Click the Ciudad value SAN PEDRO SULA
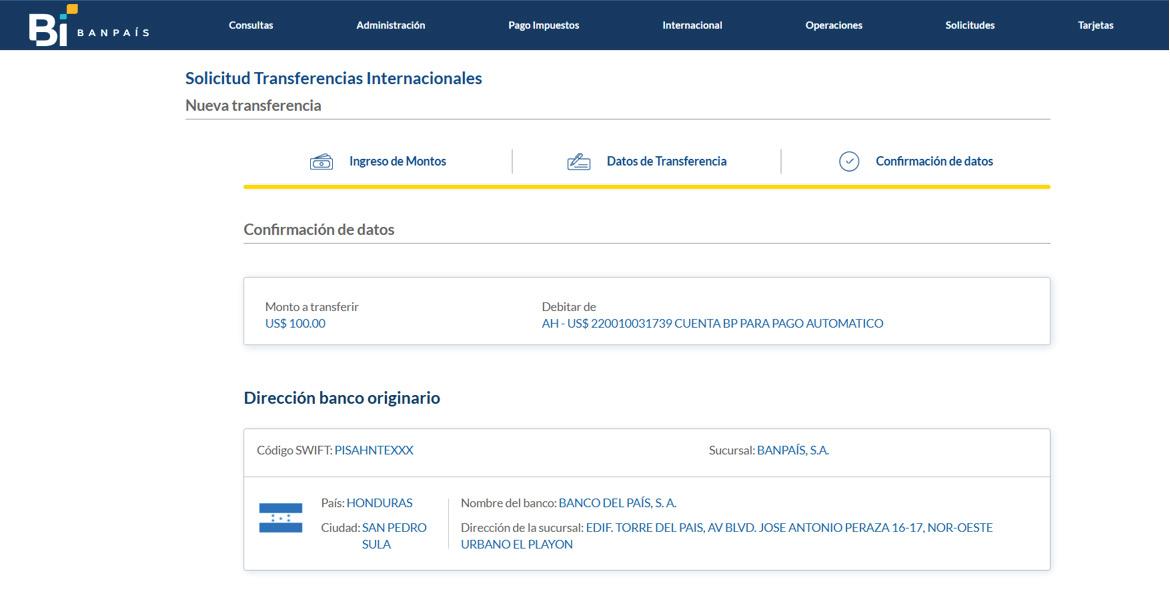This screenshot has width=1170, height=602. click(394, 536)
